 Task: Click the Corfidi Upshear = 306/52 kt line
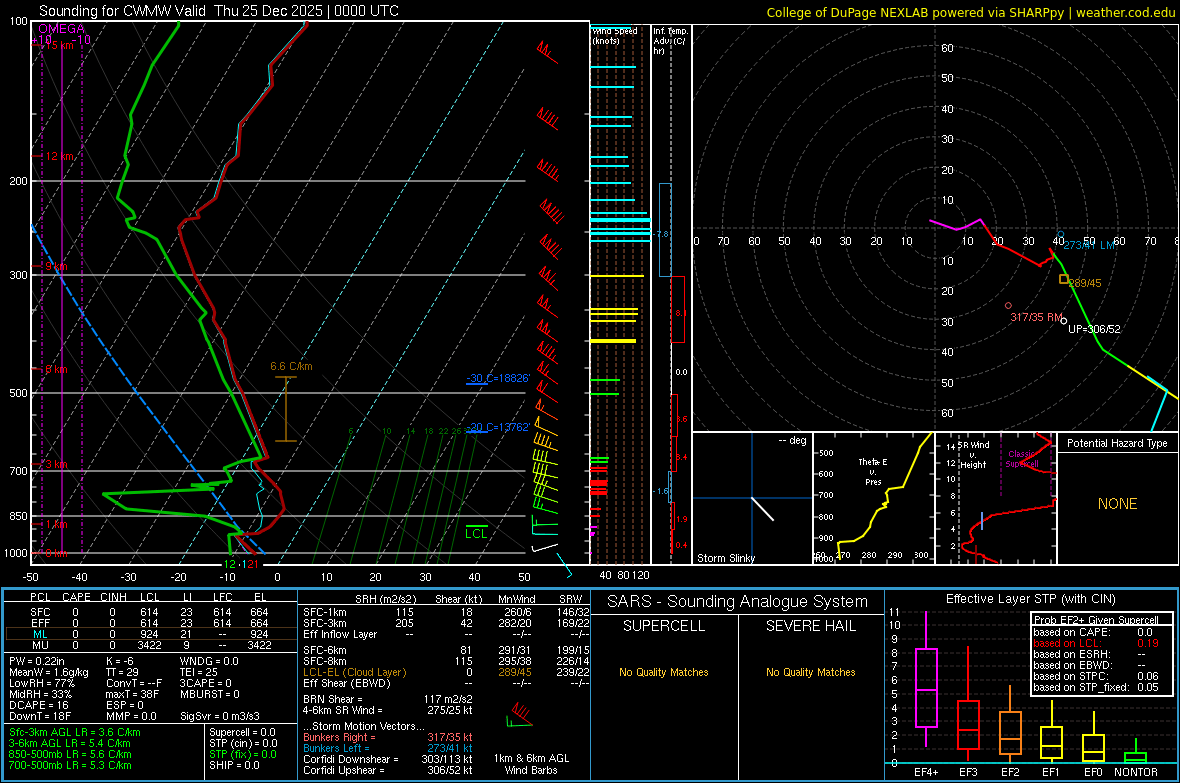[388, 770]
